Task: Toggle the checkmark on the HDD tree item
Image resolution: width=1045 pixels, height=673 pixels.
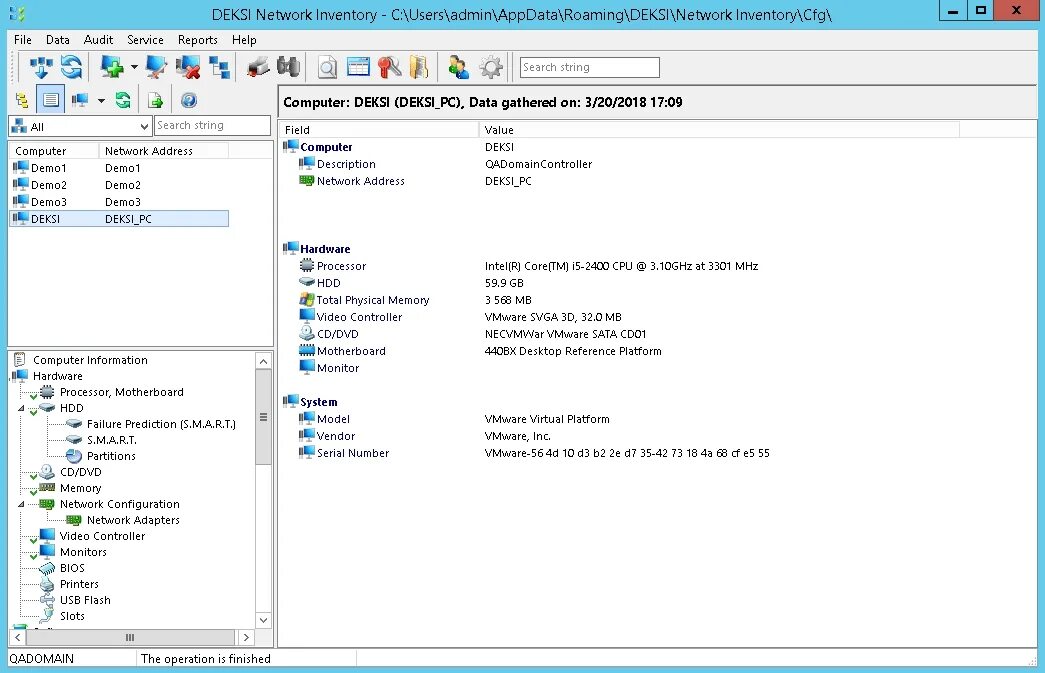Action: (x=33, y=412)
